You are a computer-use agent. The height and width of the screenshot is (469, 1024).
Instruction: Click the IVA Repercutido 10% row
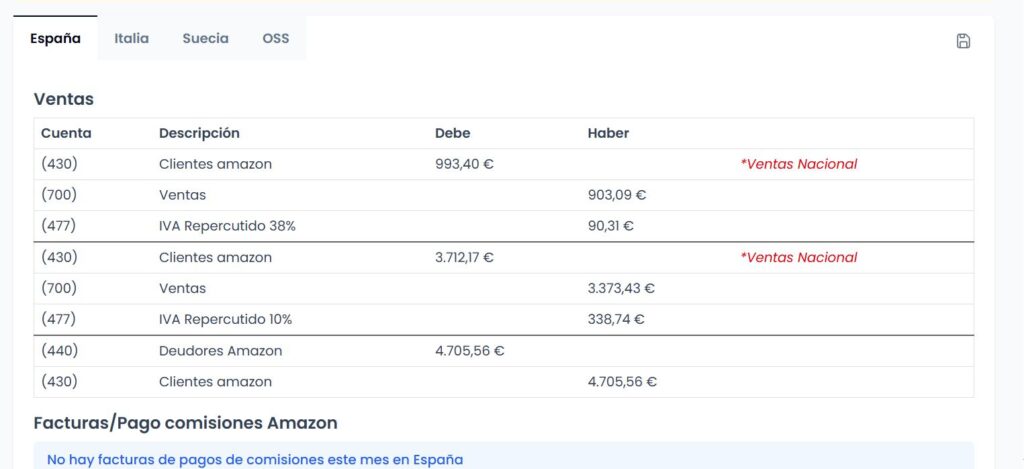pyautogui.click(x=504, y=319)
